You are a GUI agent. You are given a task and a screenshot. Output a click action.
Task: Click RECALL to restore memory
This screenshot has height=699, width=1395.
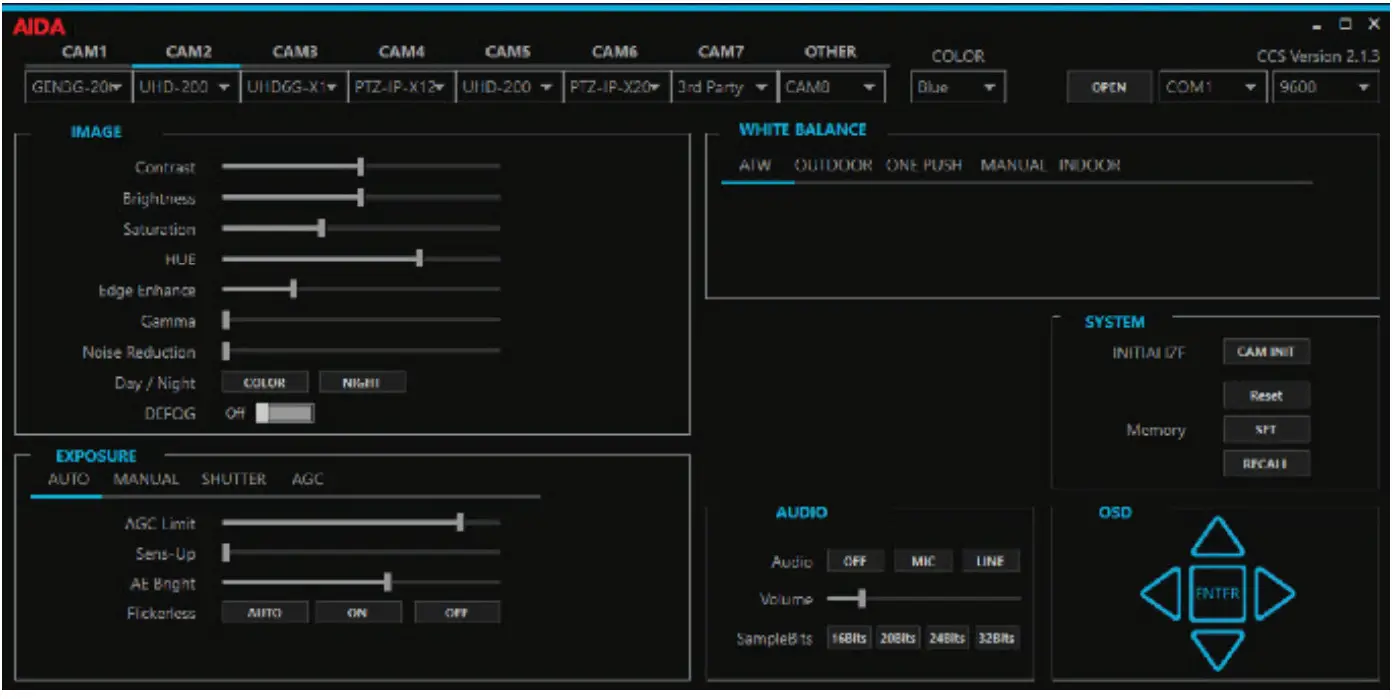(1266, 463)
